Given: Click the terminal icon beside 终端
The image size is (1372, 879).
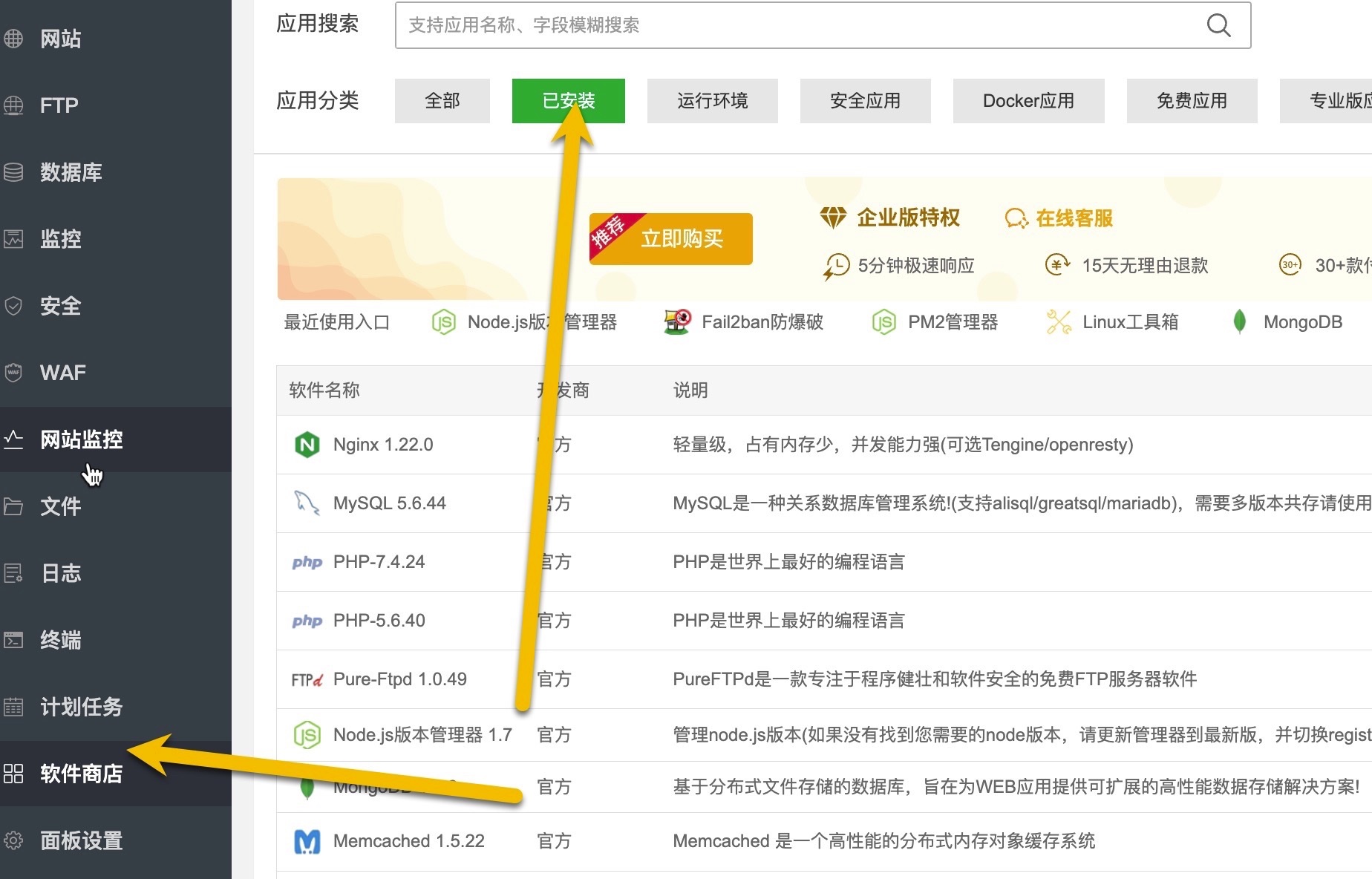Looking at the screenshot, I should coord(13,640).
